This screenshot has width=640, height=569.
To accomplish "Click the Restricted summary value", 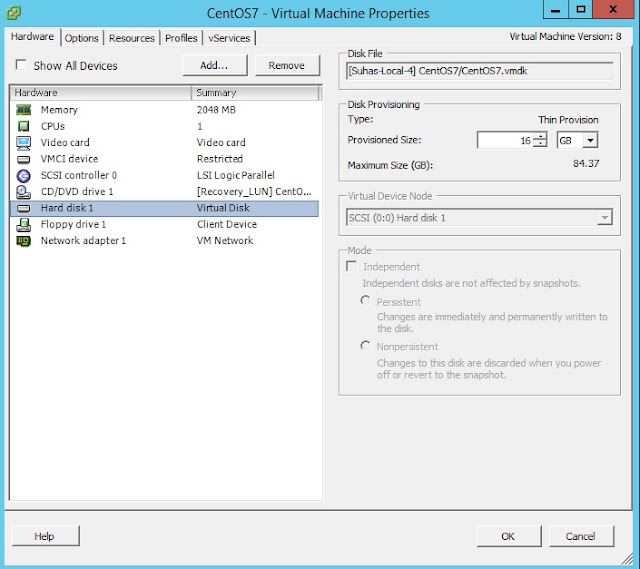I will 220,159.
